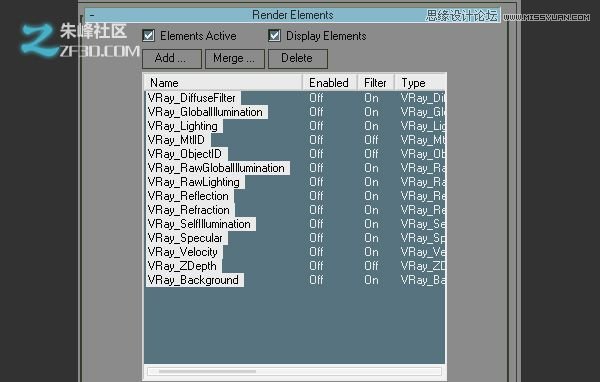Sort the list by Name column header
Viewport: 600px width, 382px height.
coord(223,83)
